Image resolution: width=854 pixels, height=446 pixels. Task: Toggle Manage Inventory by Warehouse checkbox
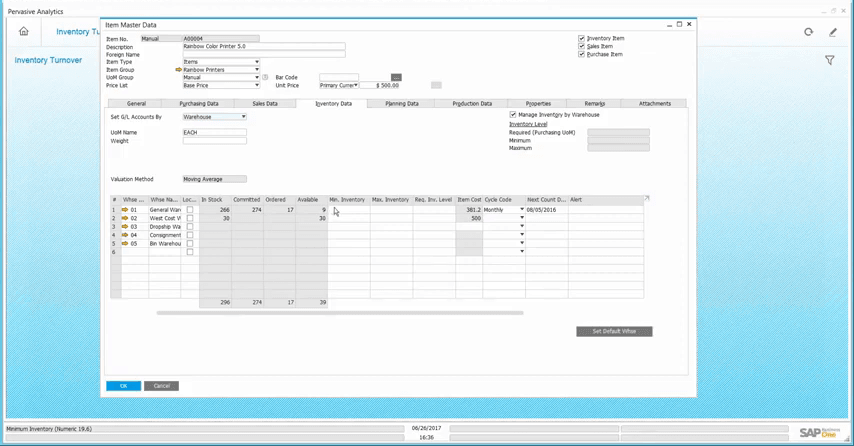[513, 115]
